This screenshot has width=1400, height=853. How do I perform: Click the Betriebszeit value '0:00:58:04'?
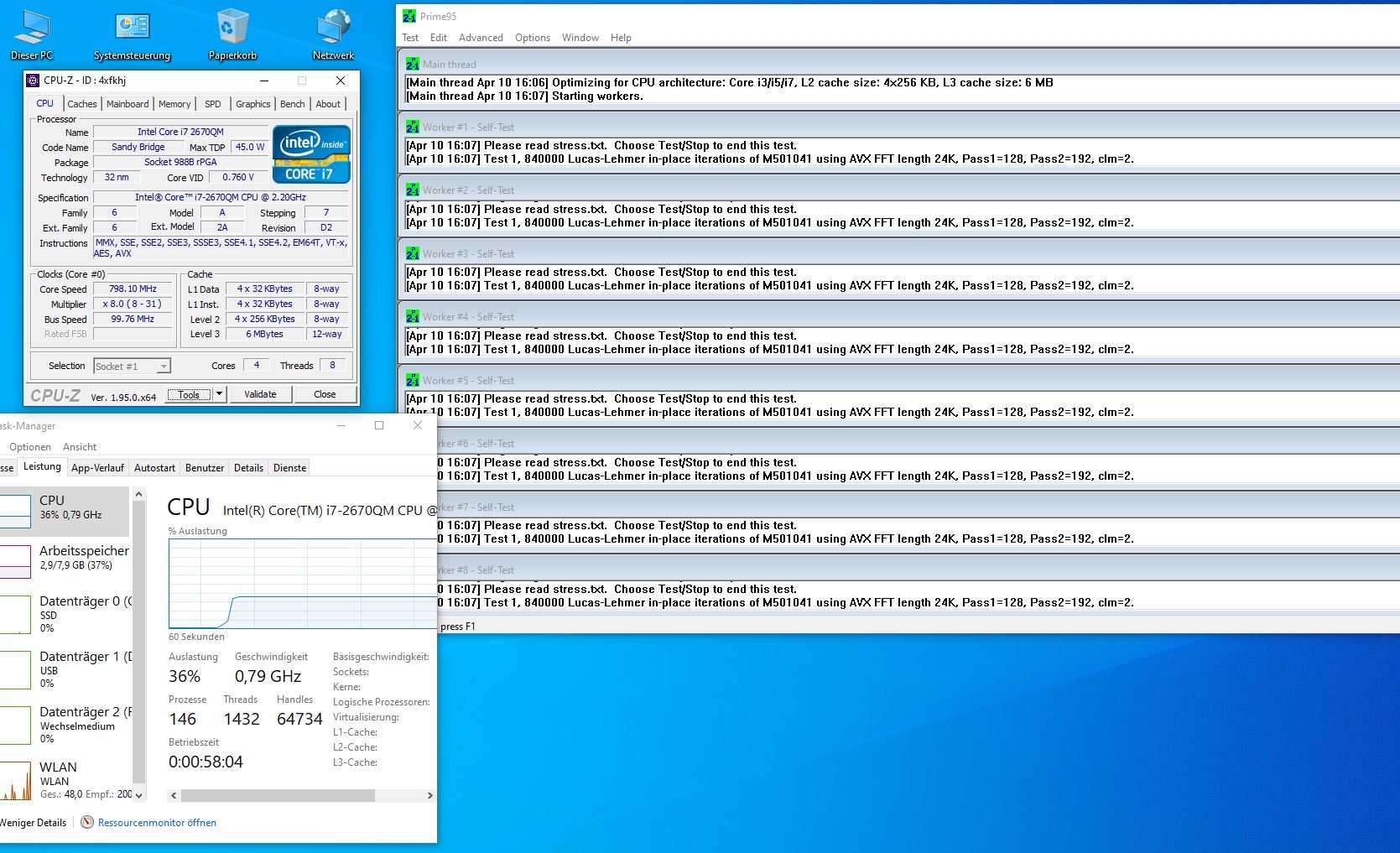206,762
